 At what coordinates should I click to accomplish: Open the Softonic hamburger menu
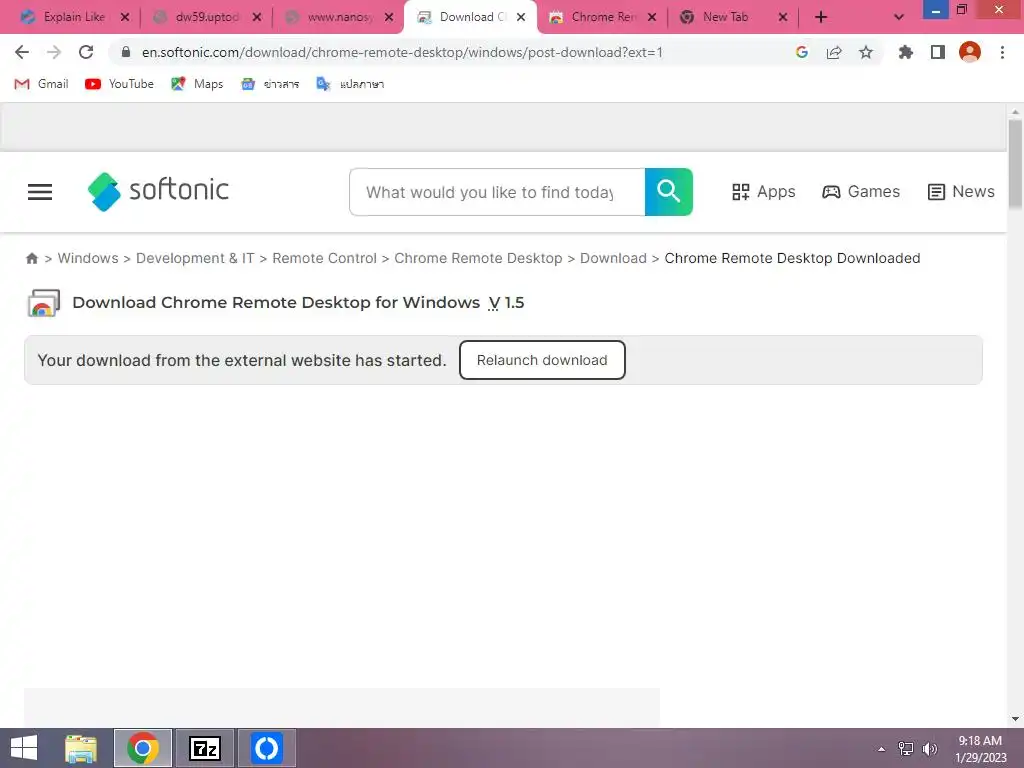point(40,192)
